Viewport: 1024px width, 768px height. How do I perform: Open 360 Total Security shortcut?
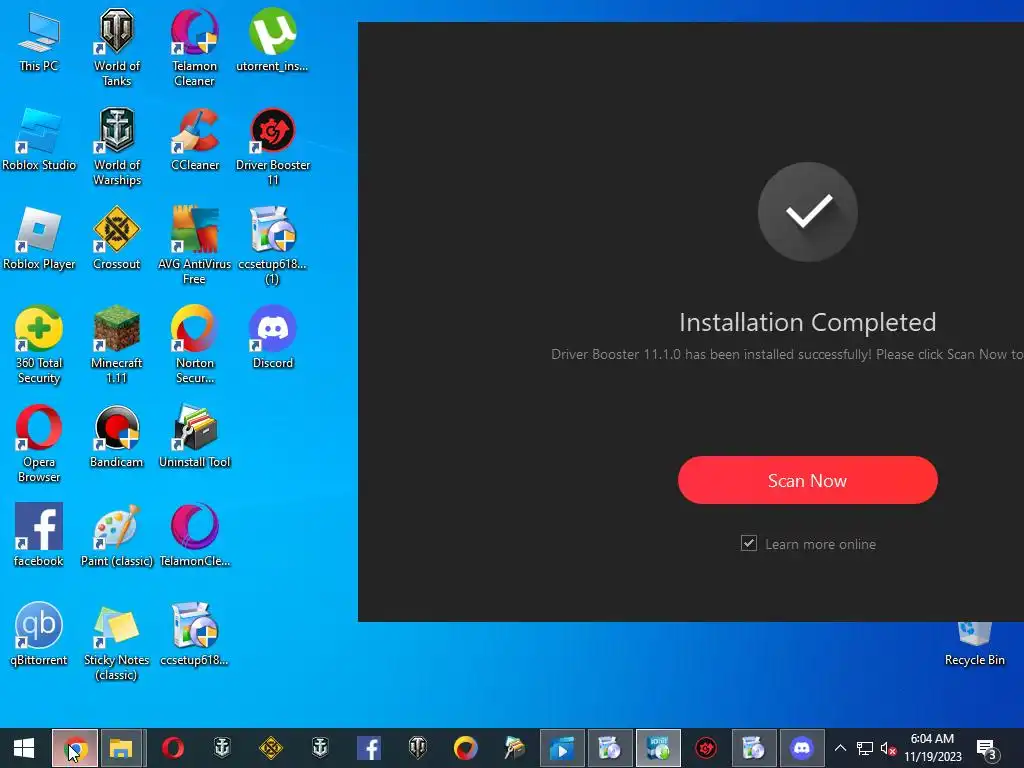click(39, 345)
